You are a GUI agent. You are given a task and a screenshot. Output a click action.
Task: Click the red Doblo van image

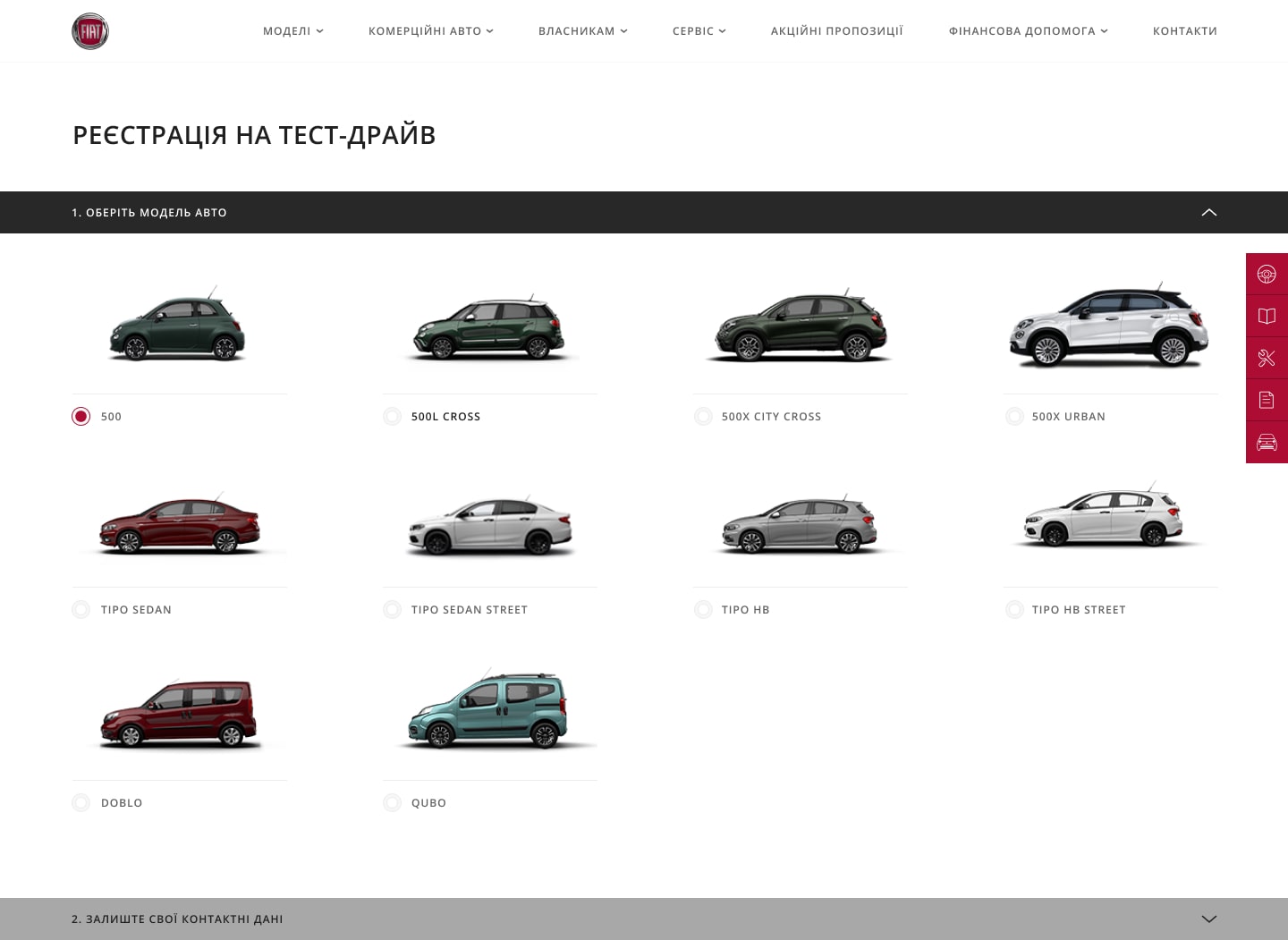(x=179, y=713)
